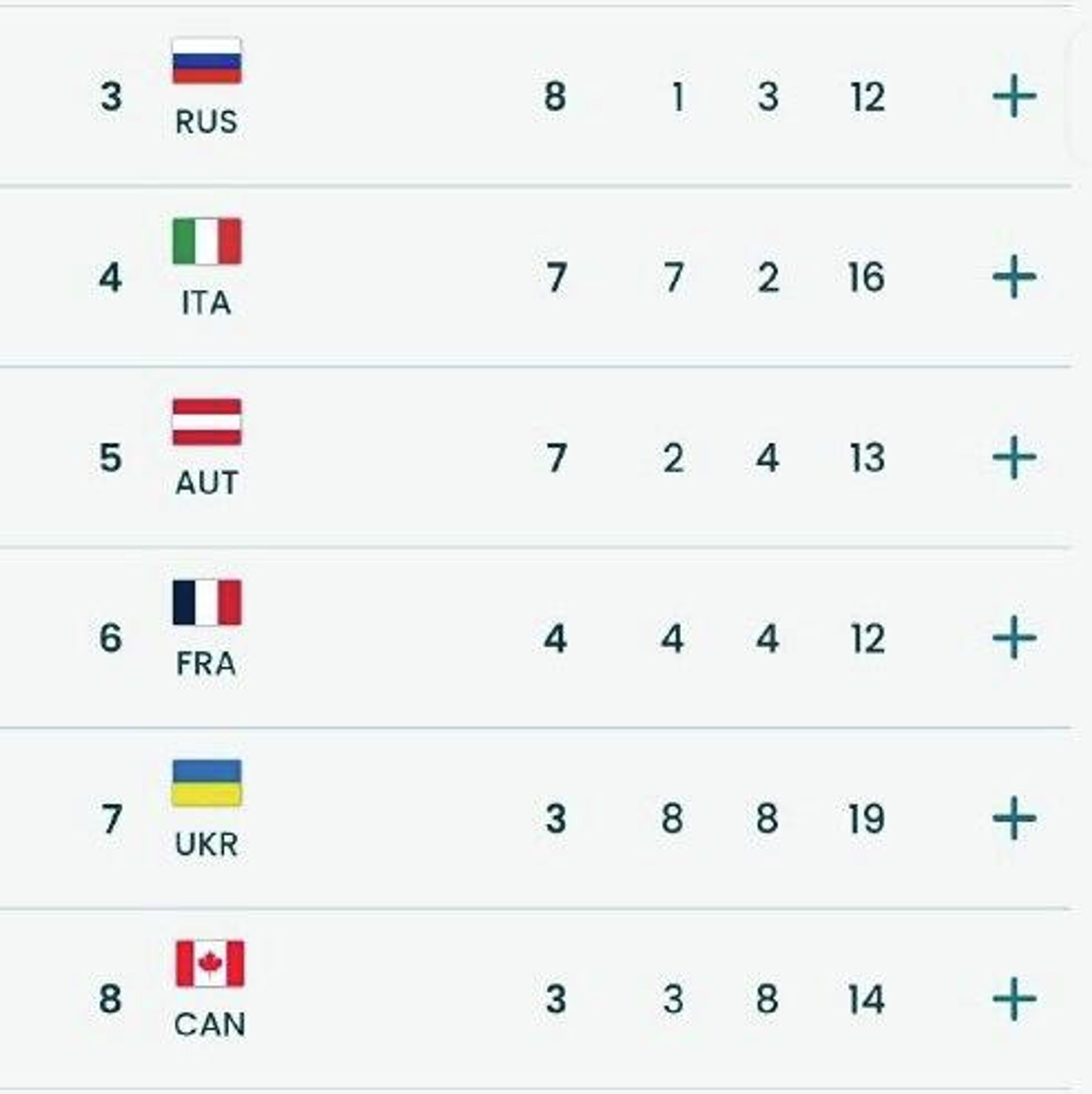The width and height of the screenshot is (1092, 1094).
Task: Click the UKR country code
Action: [x=206, y=844]
